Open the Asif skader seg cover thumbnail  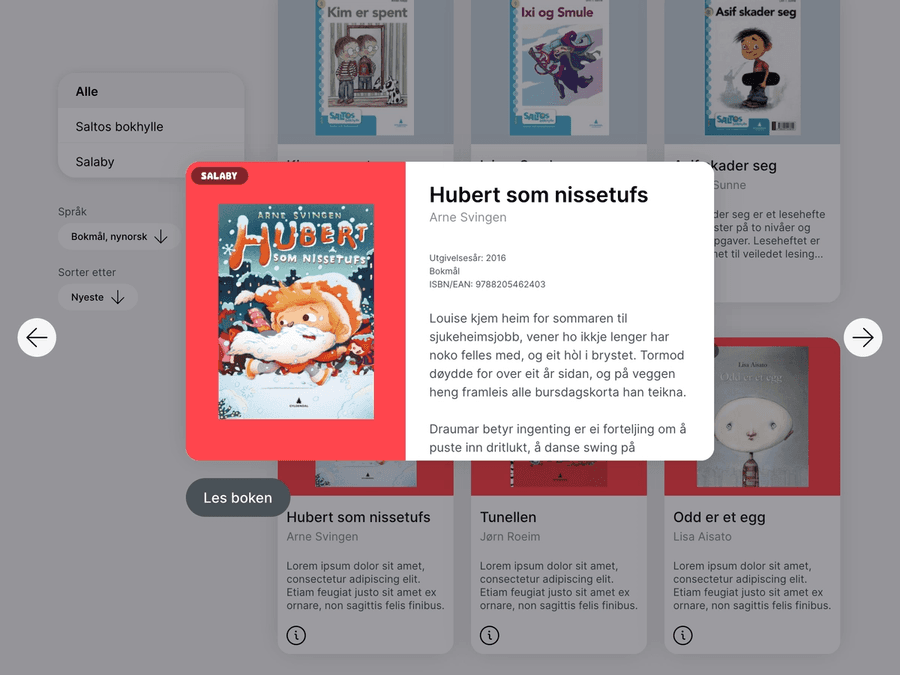pyautogui.click(x=752, y=68)
